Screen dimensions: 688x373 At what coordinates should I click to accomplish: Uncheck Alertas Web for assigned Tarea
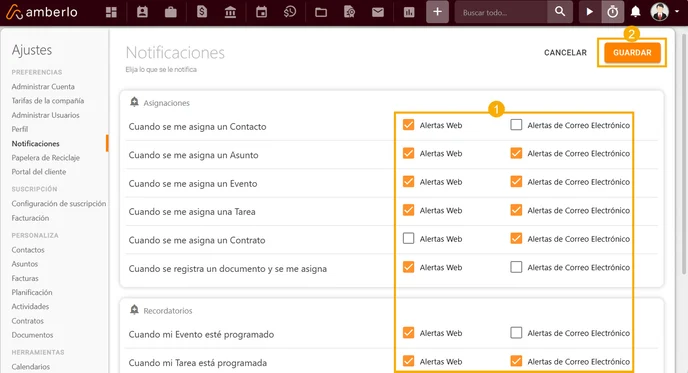click(408, 210)
